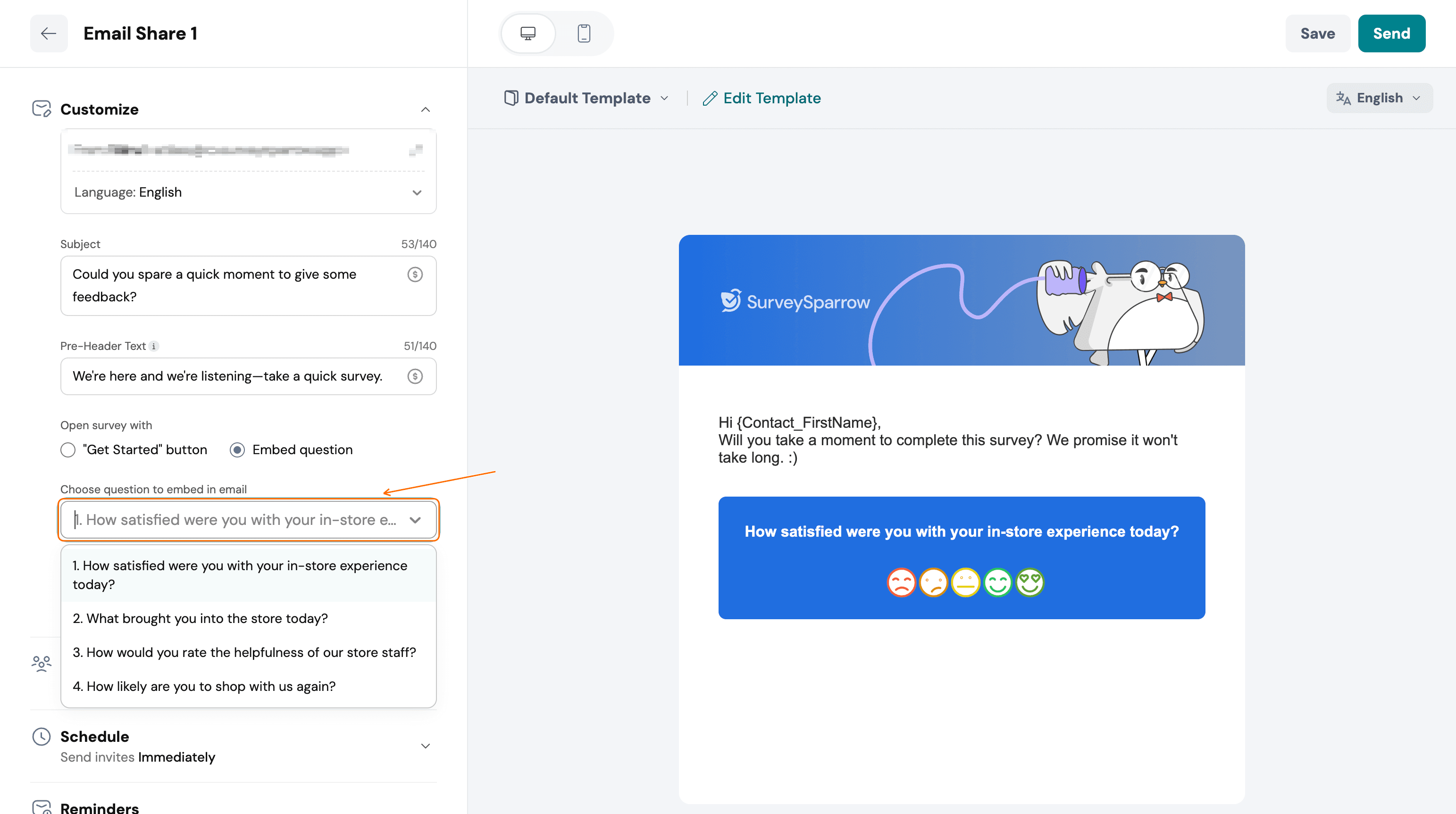Click into the Subject text field
The image size is (1456, 814).
pos(249,286)
